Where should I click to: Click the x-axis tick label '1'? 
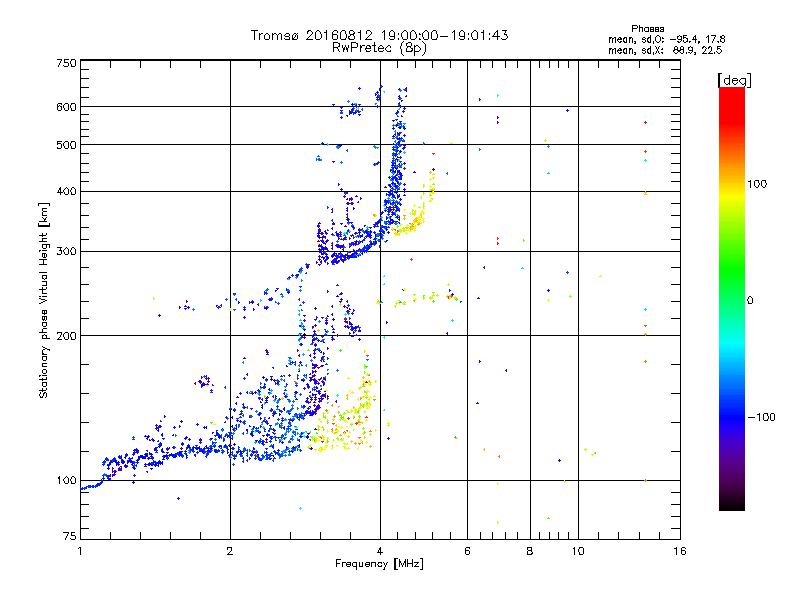click(80, 551)
